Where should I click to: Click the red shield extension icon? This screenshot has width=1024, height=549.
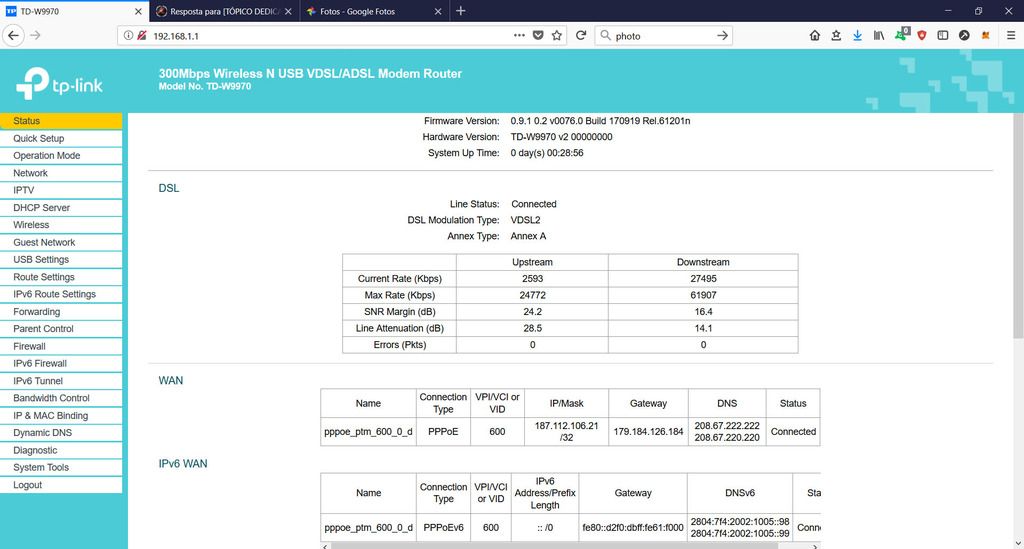(x=921, y=35)
